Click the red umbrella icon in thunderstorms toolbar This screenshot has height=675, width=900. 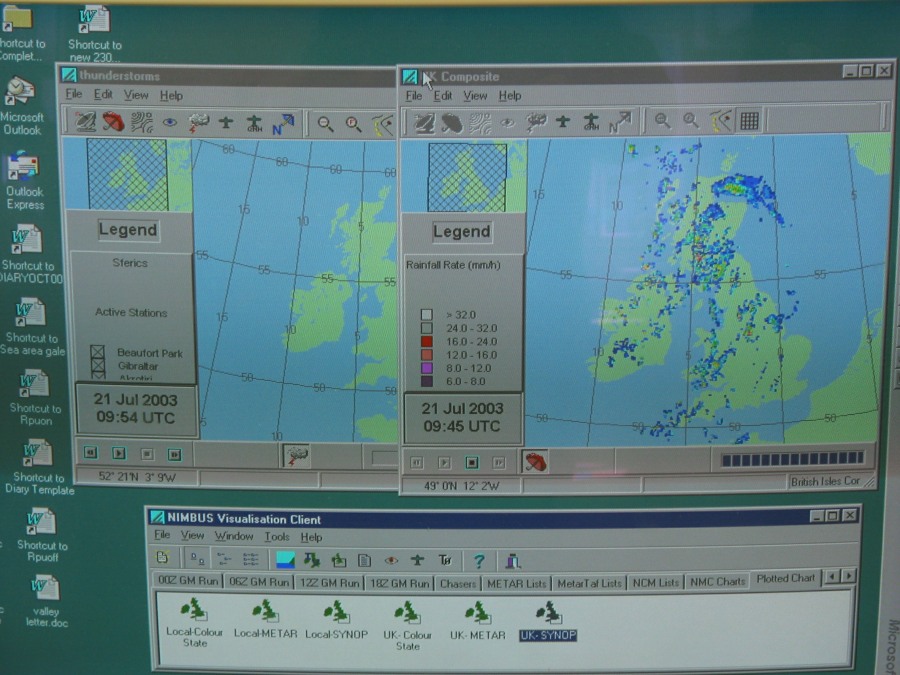[114, 122]
